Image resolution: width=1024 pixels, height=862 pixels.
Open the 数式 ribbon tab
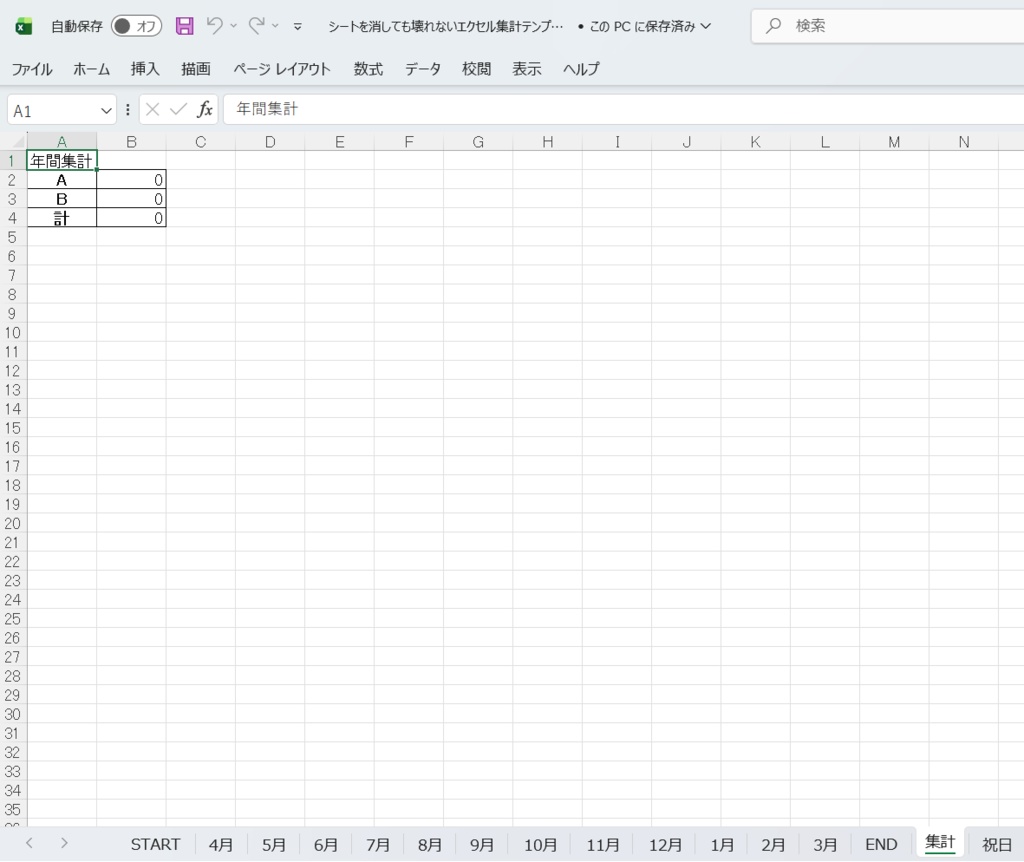tap(368, 69)
